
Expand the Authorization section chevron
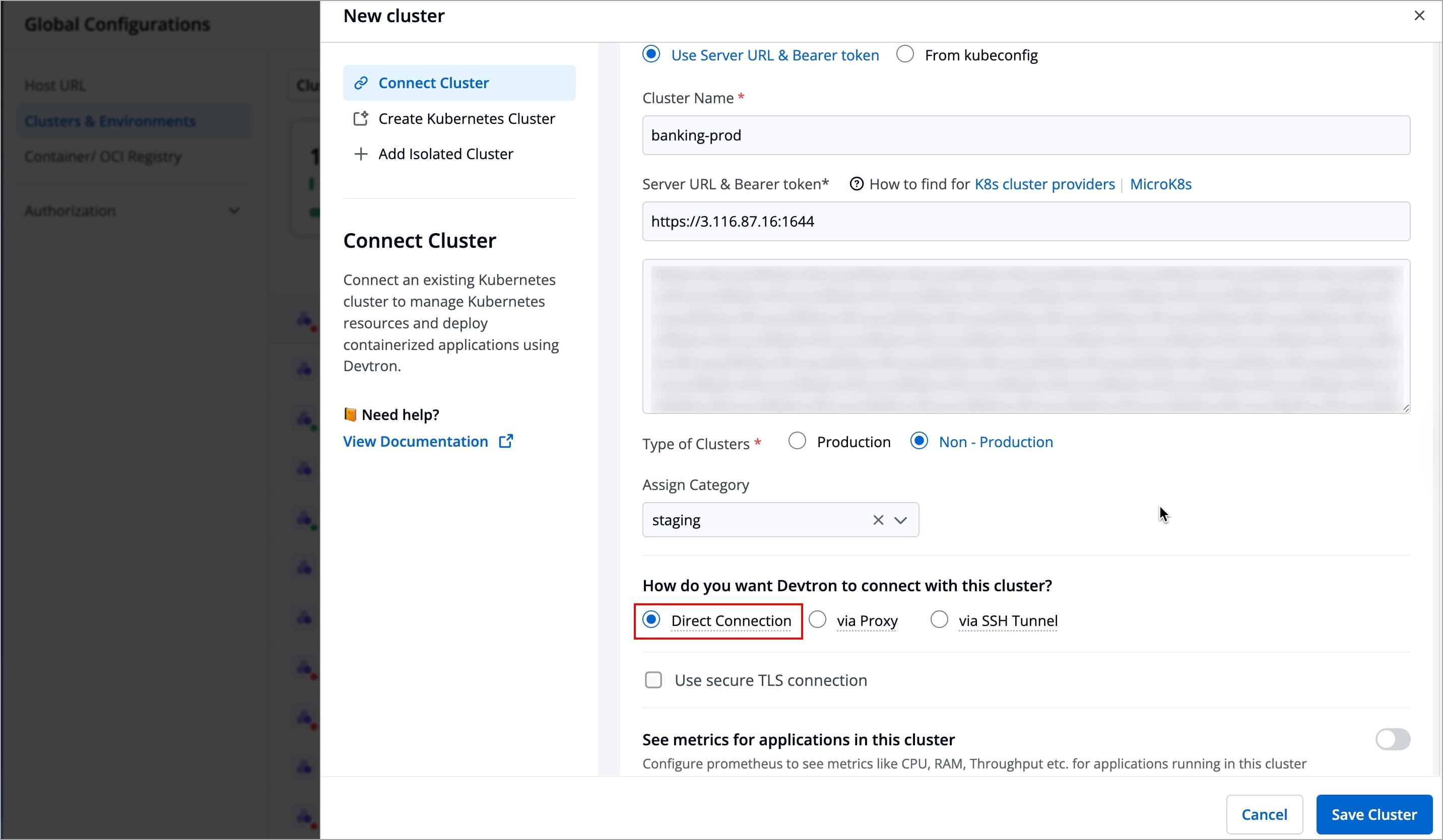[x=234, y=211]
